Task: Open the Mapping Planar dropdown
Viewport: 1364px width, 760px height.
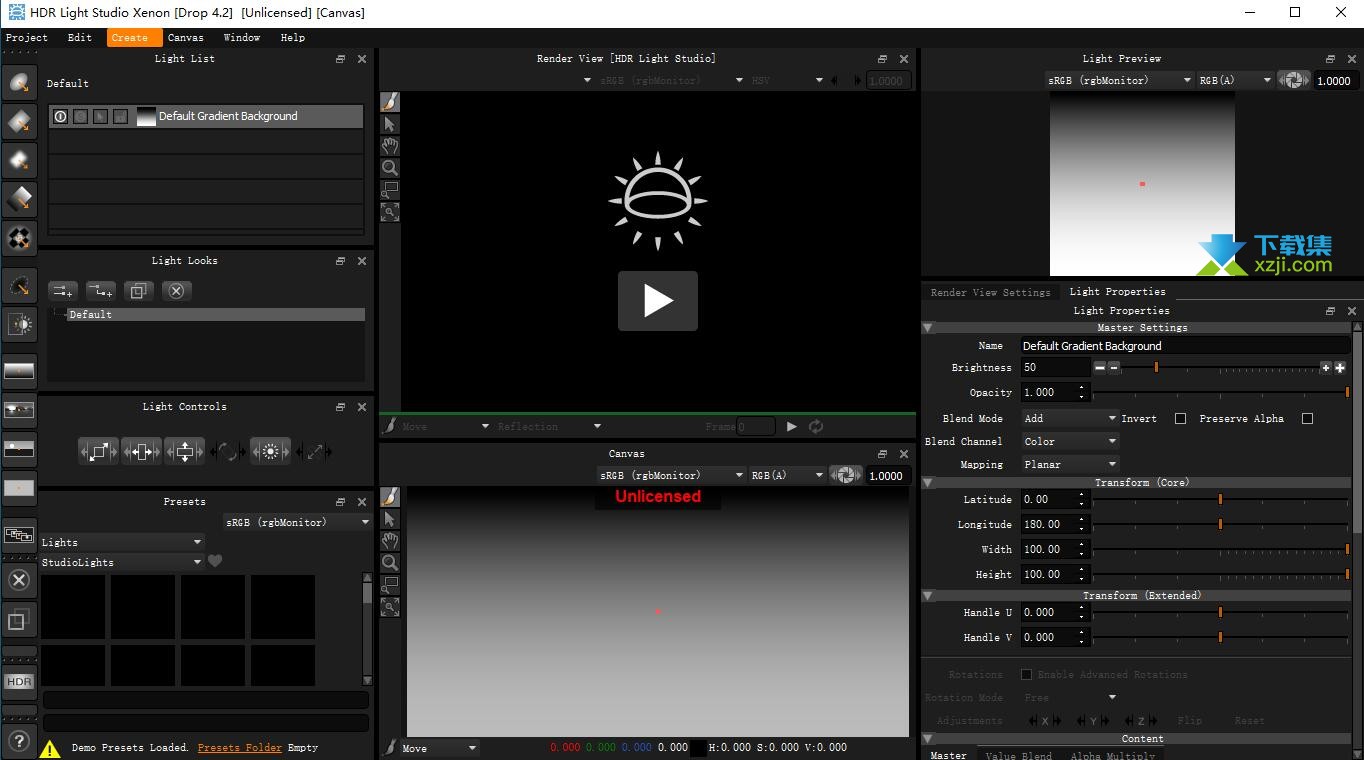Action: (1069, 464)
